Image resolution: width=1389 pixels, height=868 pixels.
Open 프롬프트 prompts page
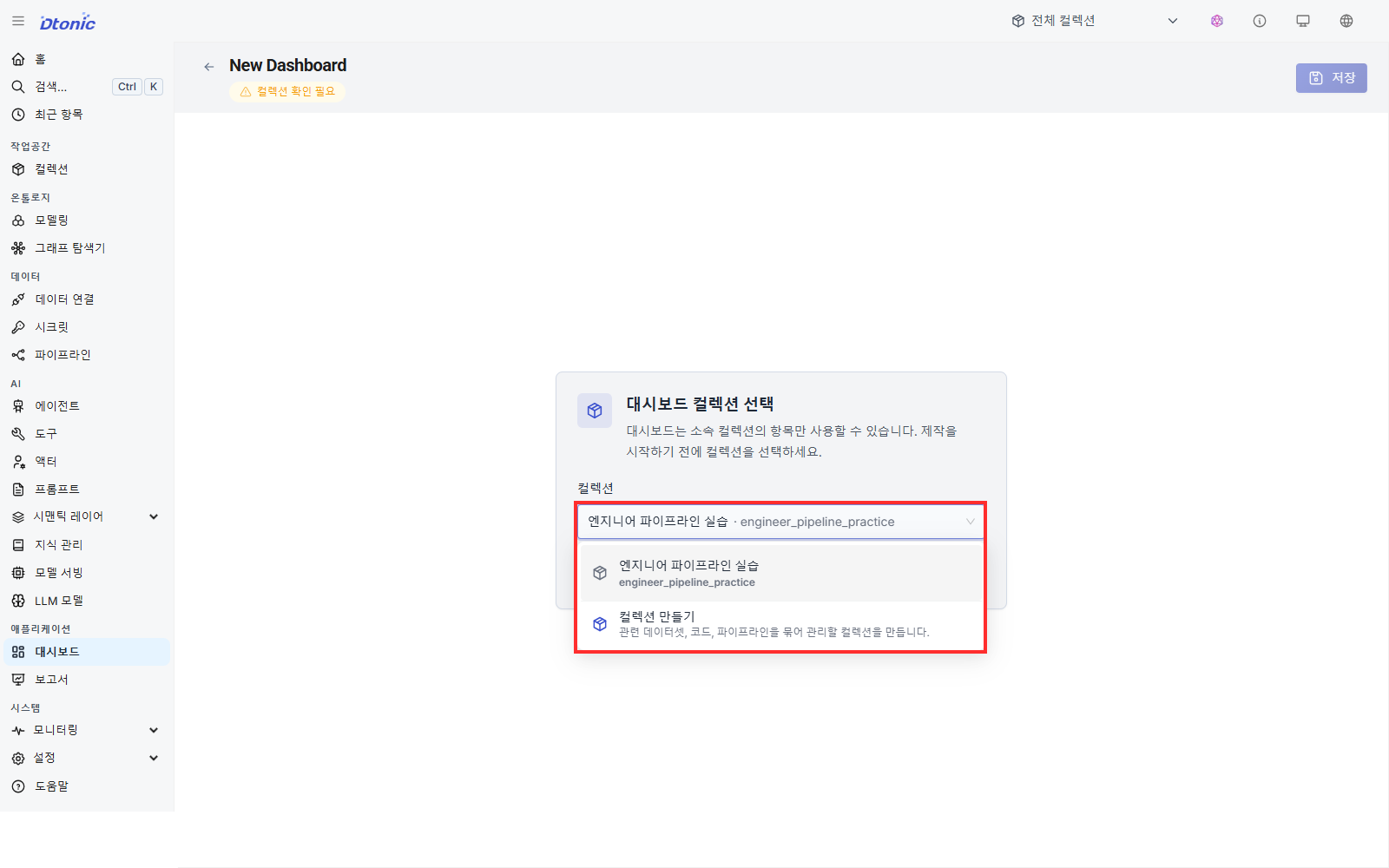pyautogui.click(x=87, y=490)
